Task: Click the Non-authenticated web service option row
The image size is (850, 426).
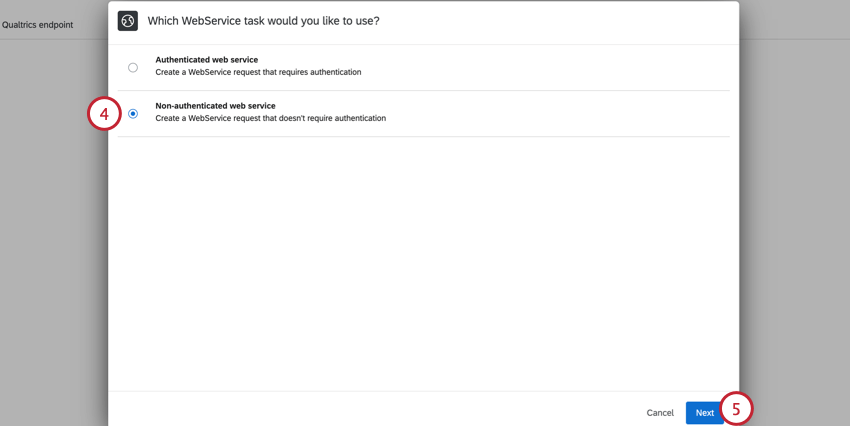Action: [x=423, y=114]
